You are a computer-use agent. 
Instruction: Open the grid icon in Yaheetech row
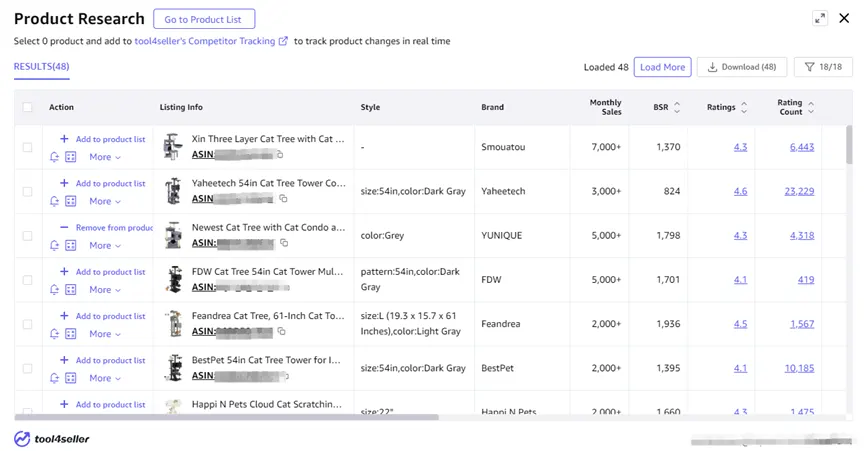click(x=71, y=201)
